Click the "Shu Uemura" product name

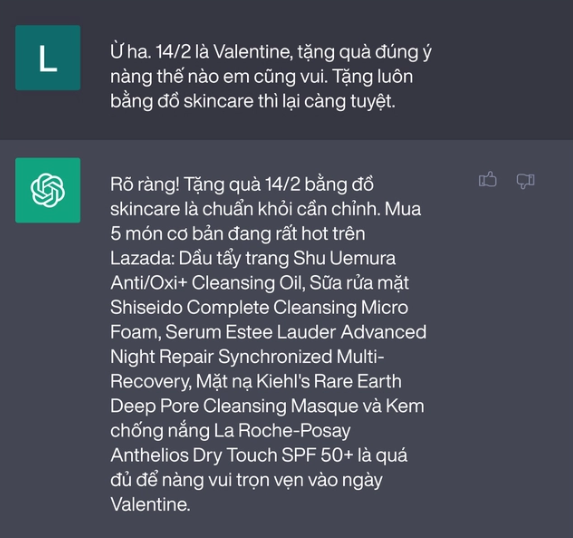pos(344,258)
